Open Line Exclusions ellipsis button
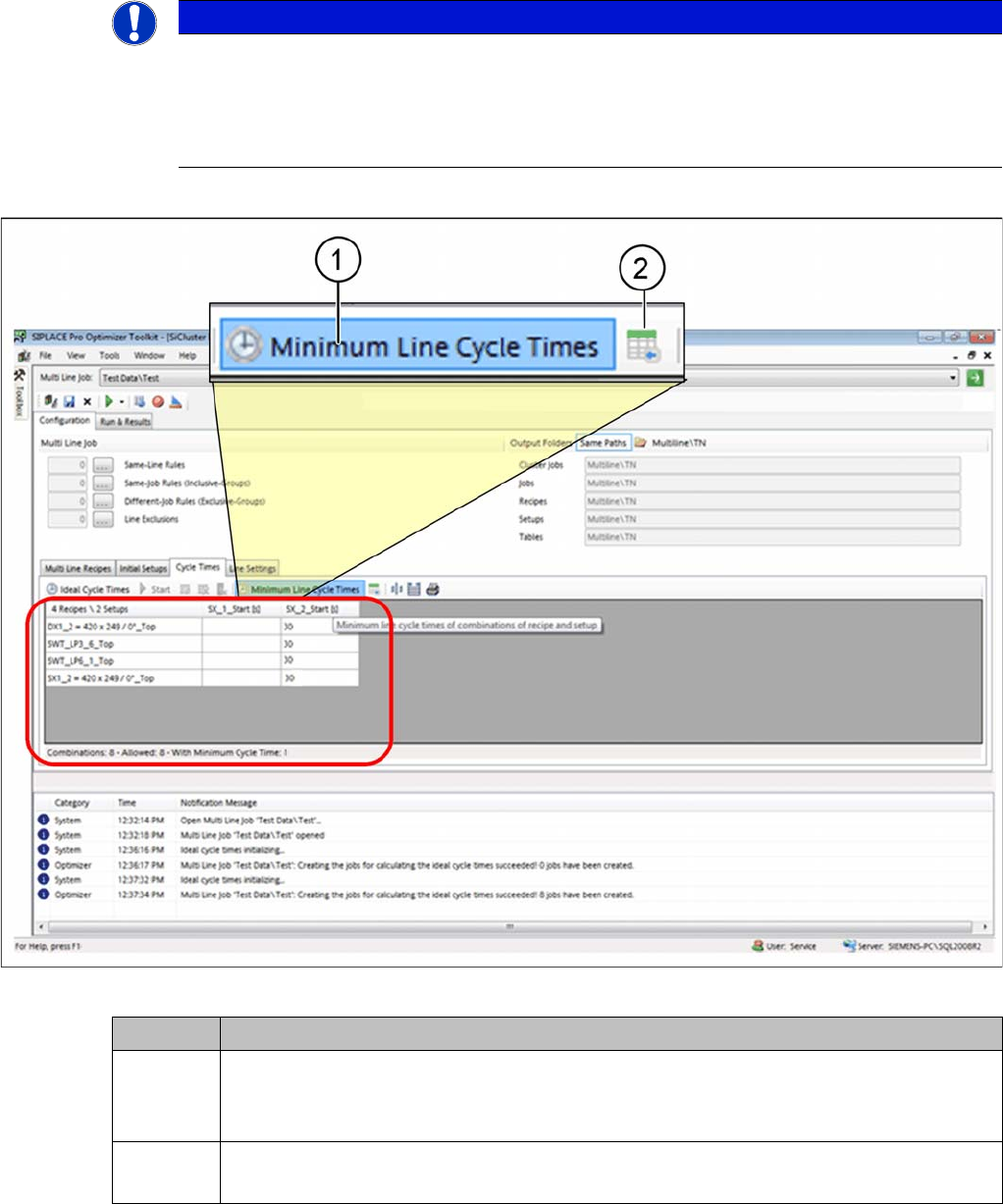Screen dimensions: 1003x1204 click(103, 519)
